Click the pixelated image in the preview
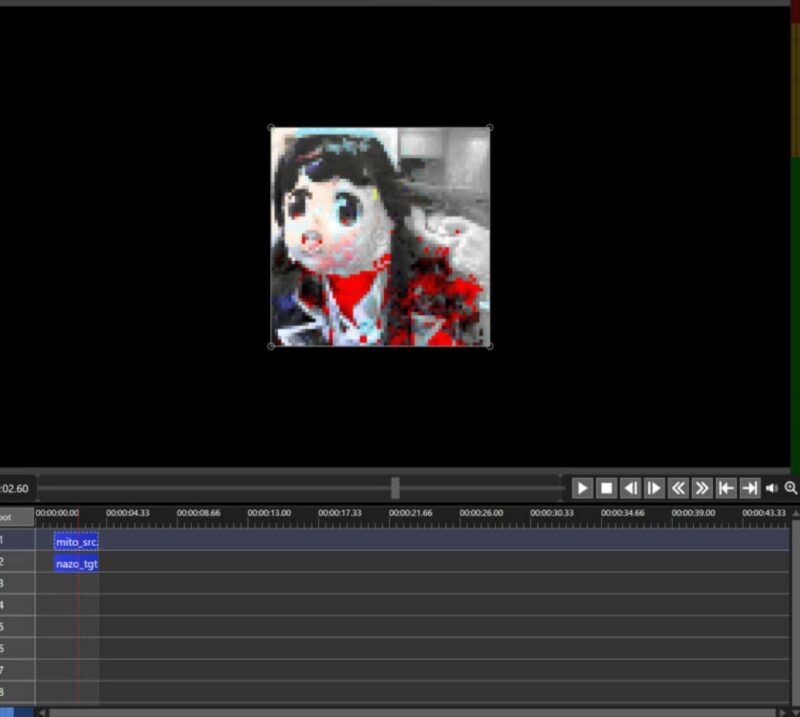This screenshot has width=800, height=717. 380,237
